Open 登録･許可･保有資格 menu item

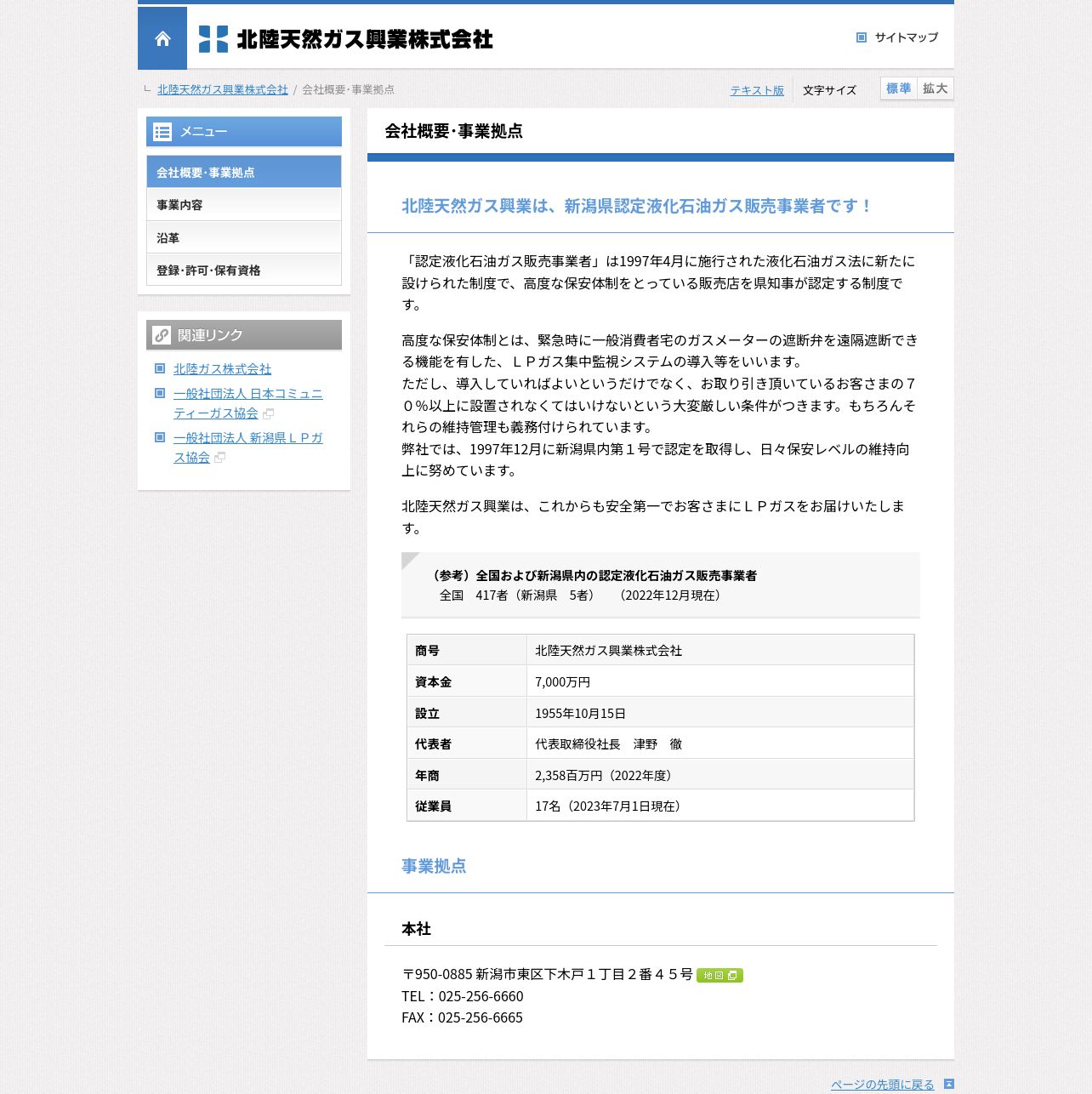[244, 270]
